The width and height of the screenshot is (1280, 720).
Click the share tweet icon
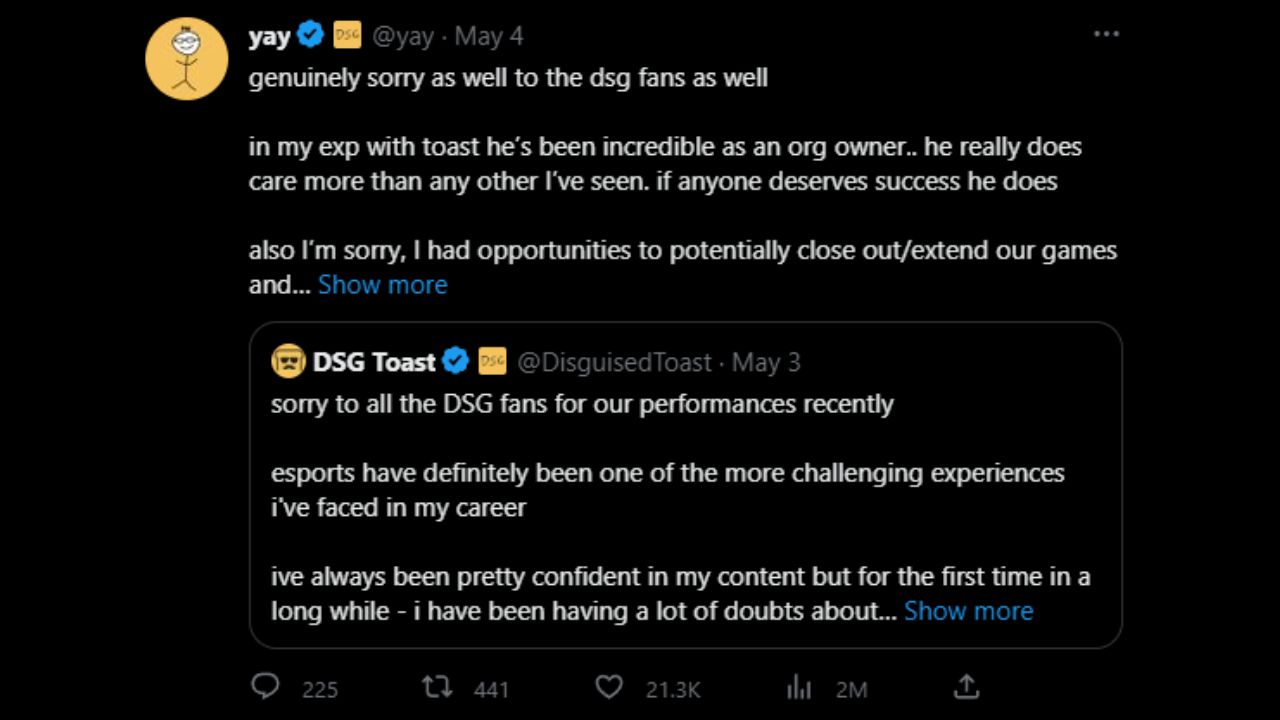pos(966,687)
